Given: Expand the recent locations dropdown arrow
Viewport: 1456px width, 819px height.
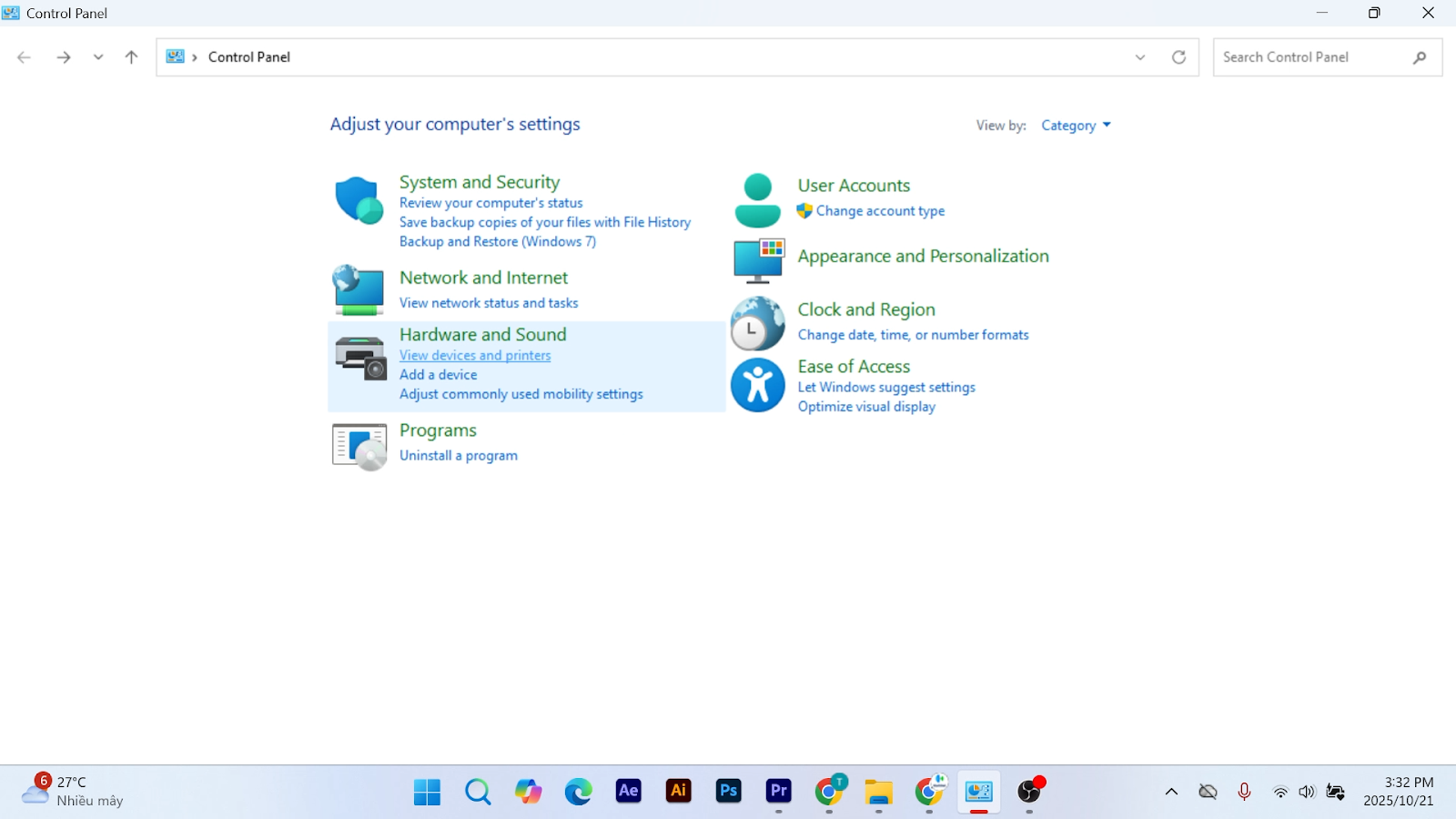Looking at the screenshot, I should 98,57.
